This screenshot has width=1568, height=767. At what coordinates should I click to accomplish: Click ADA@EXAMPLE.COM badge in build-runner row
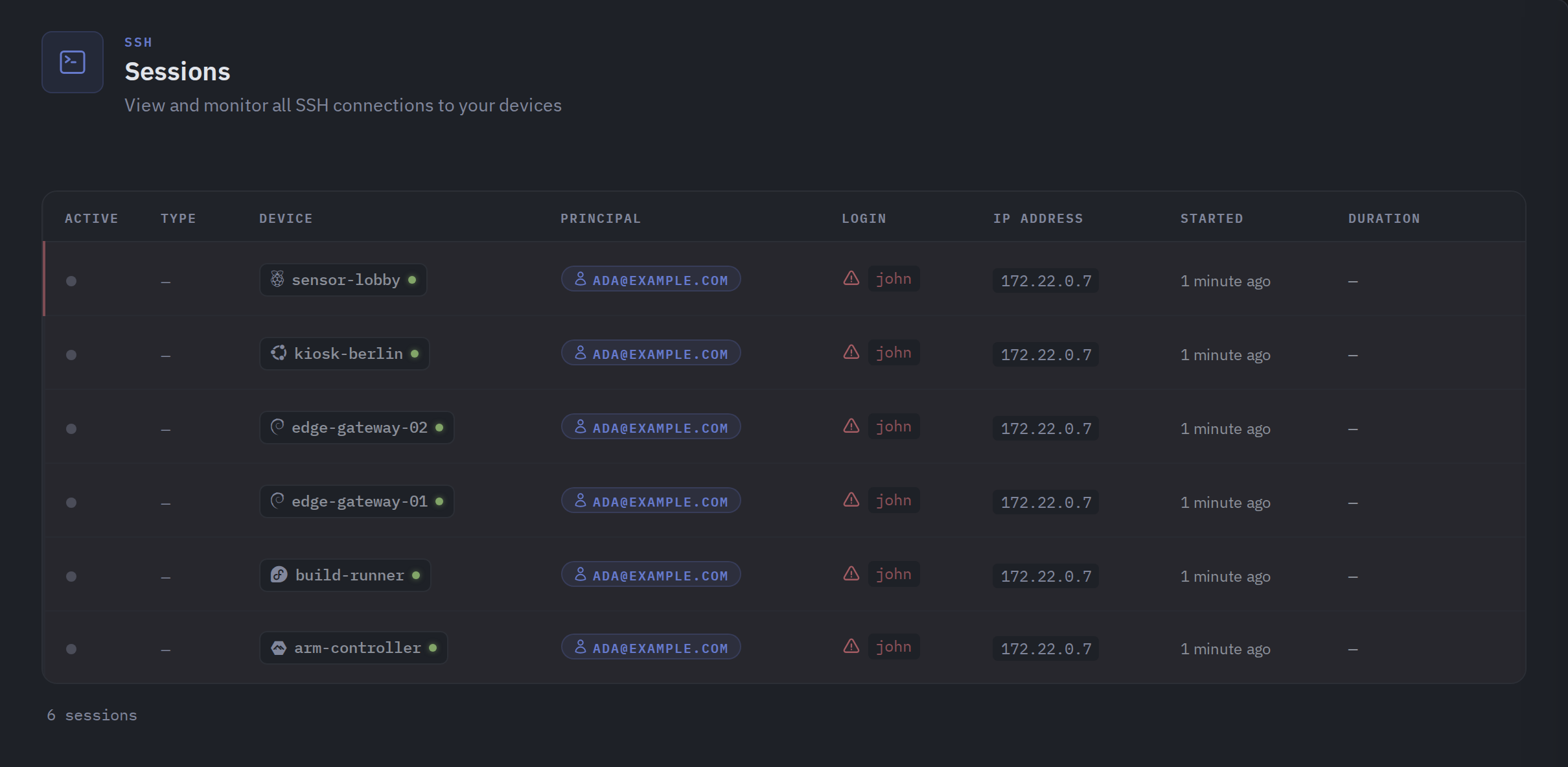coord(651,575)
